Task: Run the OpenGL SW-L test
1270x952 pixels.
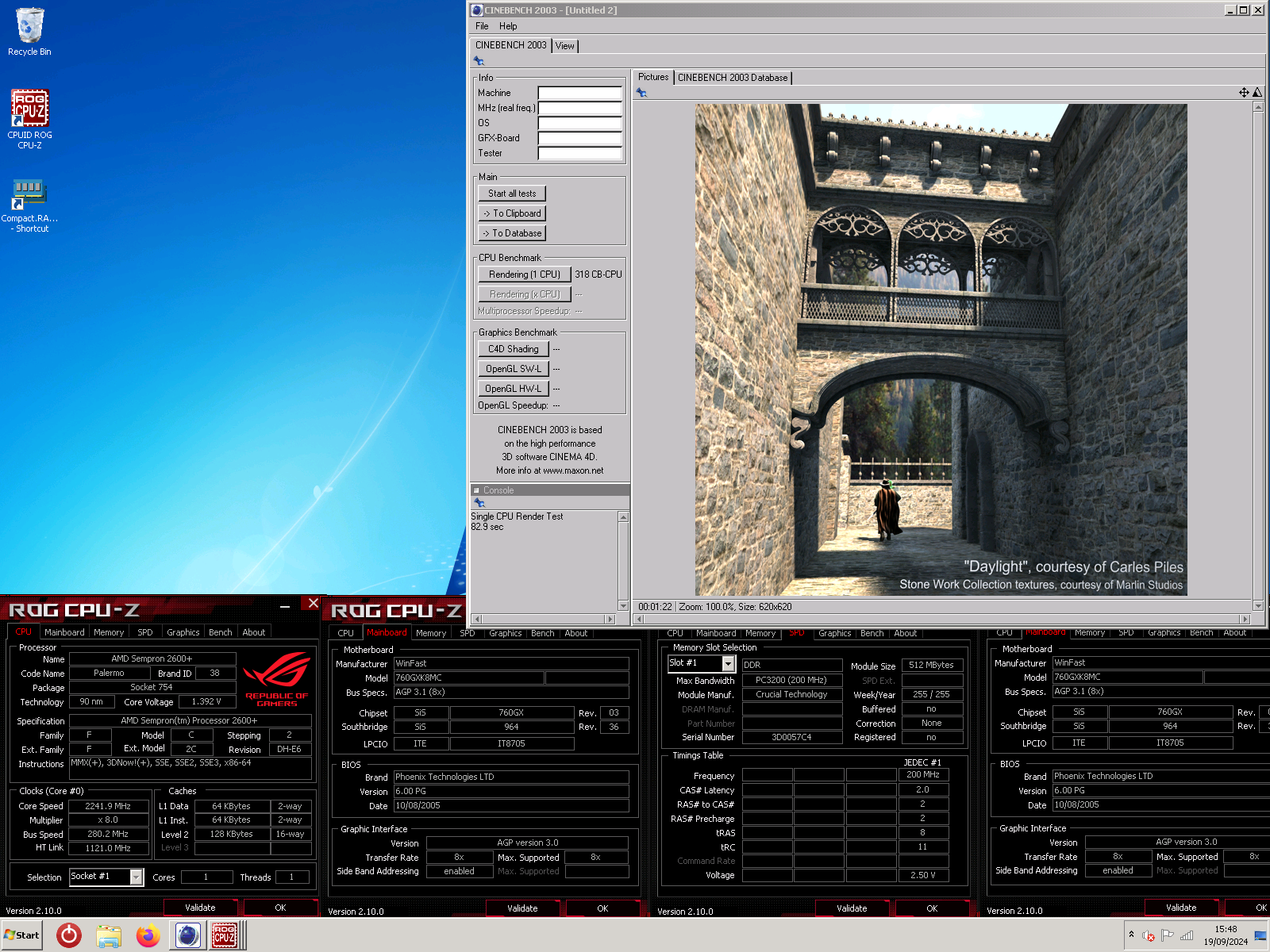Action: point(514,369)
